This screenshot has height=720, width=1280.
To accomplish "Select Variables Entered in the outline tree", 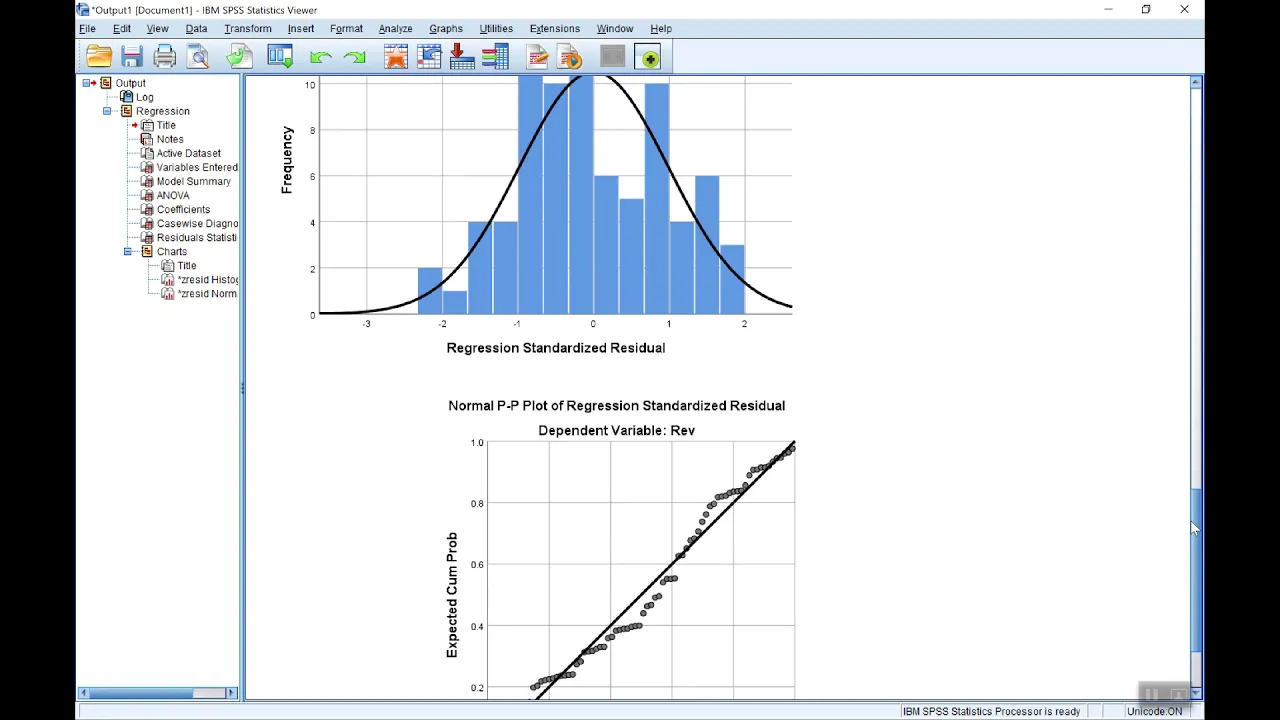I will coord(197,167).
